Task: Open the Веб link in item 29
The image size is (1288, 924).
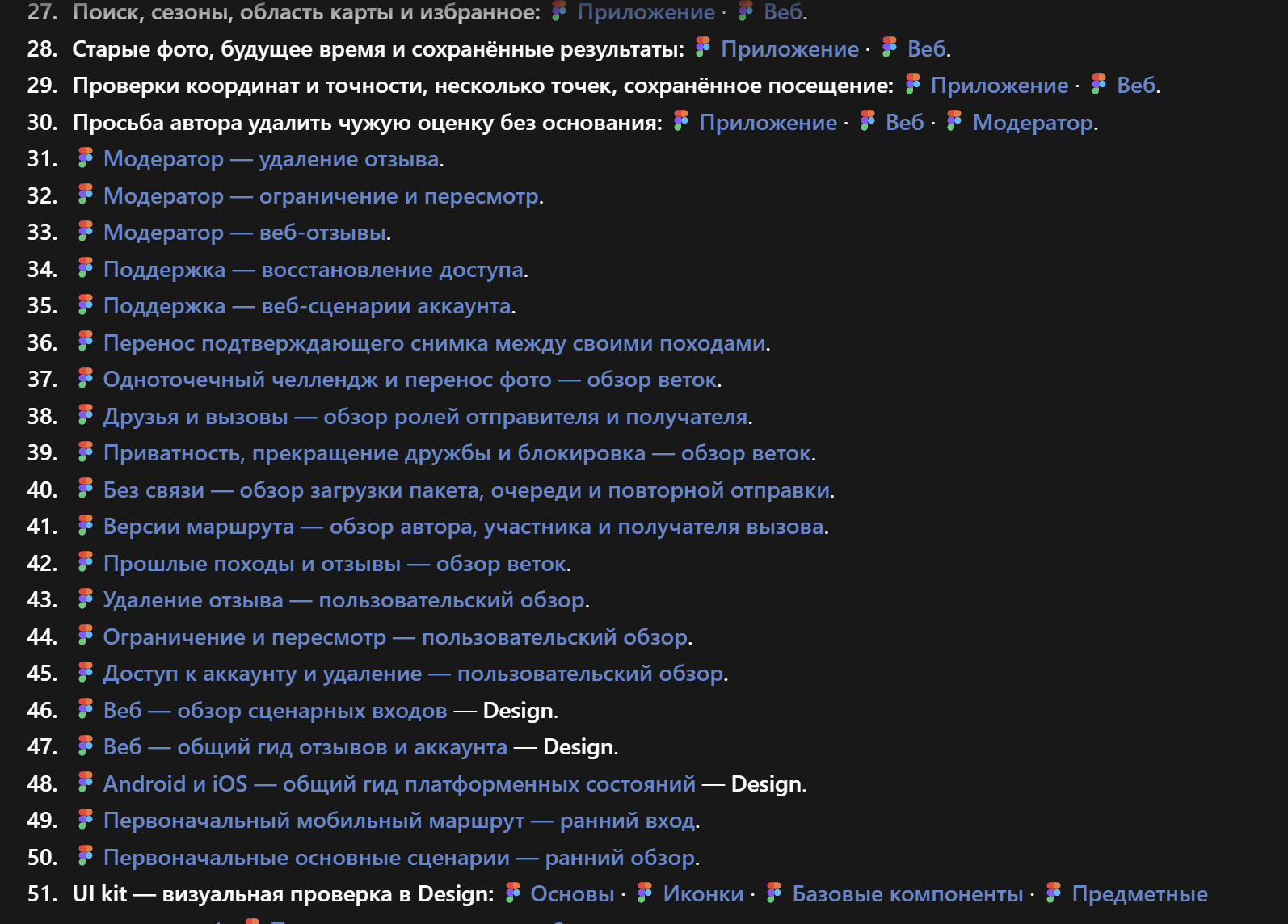Action: click(1136, 86)
